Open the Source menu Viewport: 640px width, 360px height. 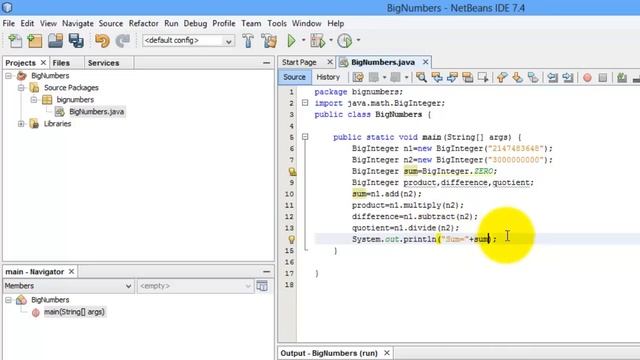click(111, 24)
